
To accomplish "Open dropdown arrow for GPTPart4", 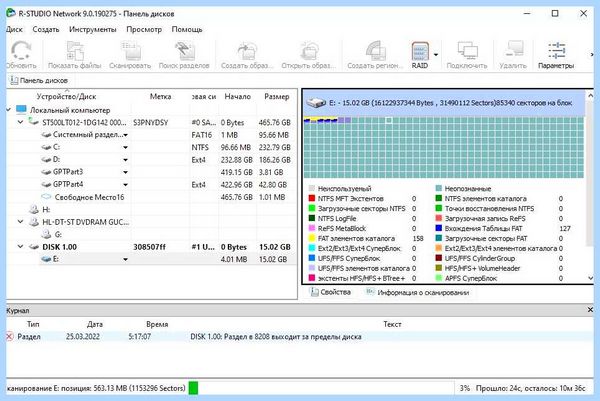I will coord(126,185).
